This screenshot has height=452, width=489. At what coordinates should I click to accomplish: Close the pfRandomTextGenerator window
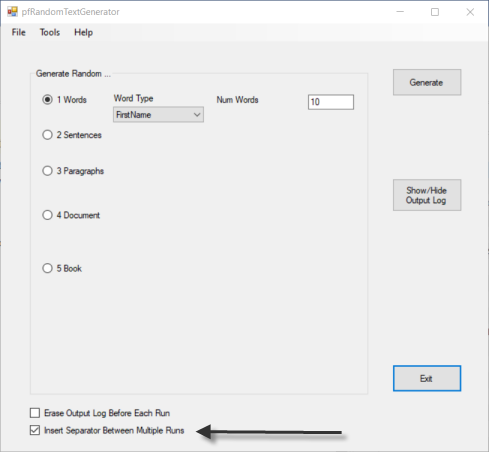(470, 12)
